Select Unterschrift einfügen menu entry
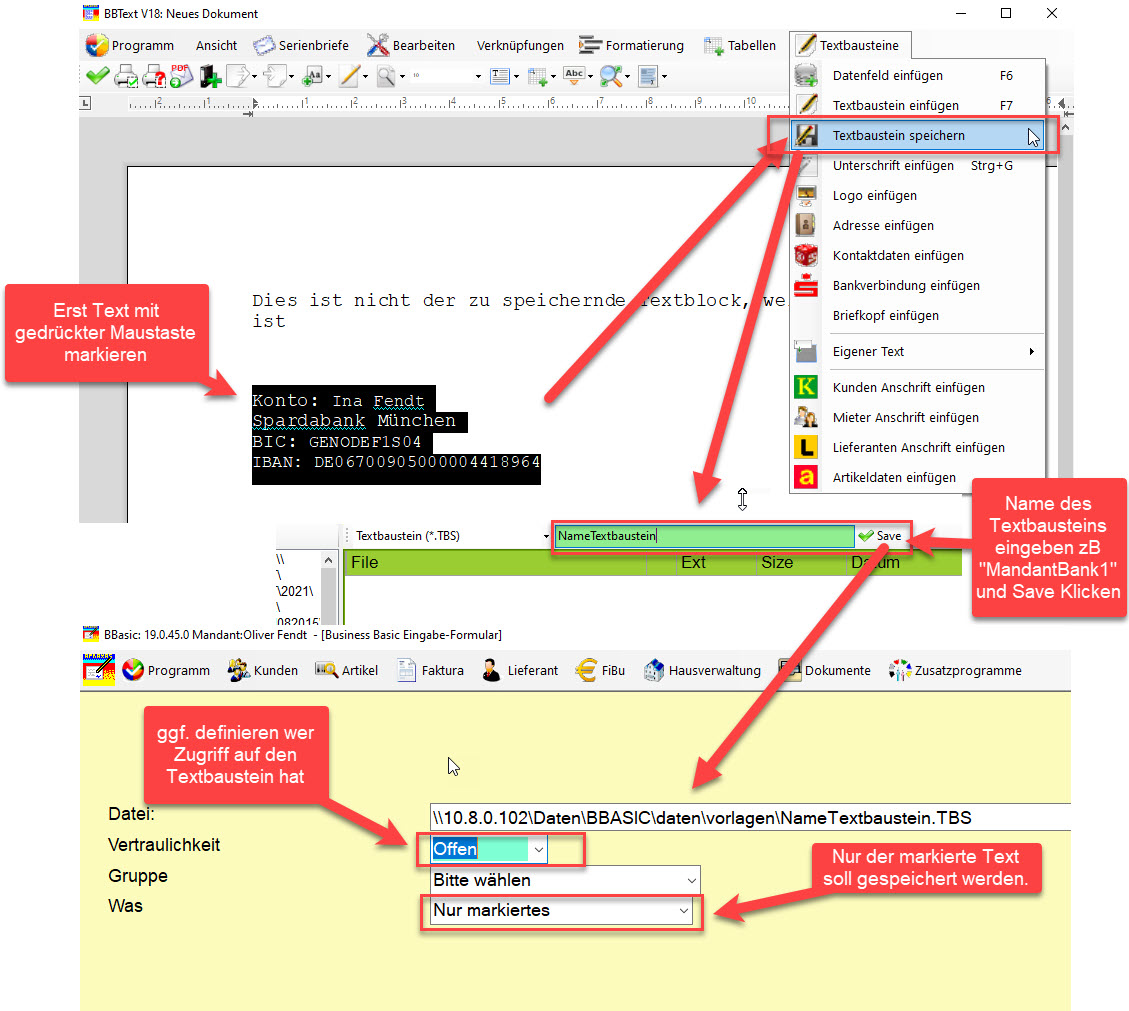1129x1011 pixels. pyautogui.click(x=917, y=166)
